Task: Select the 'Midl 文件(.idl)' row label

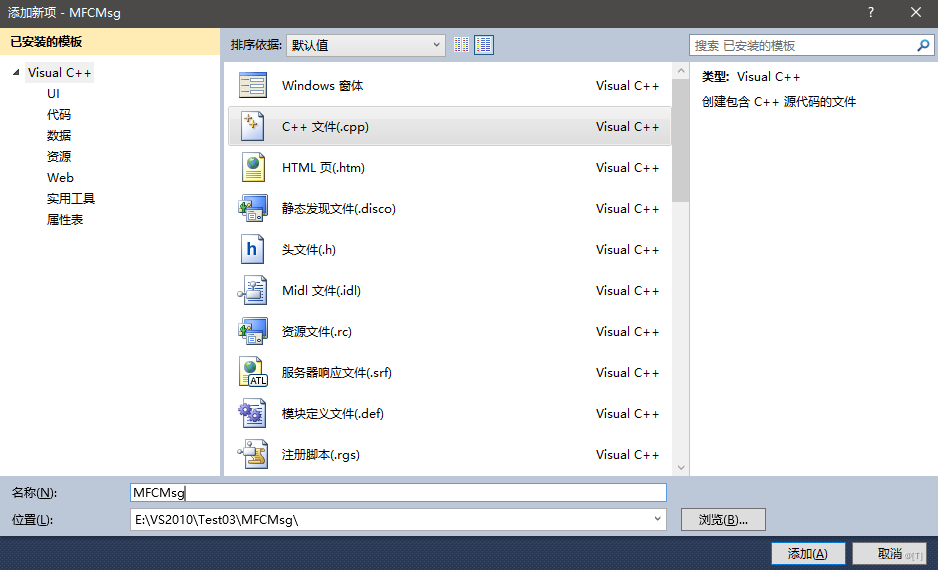Action: tap(321, 291)
